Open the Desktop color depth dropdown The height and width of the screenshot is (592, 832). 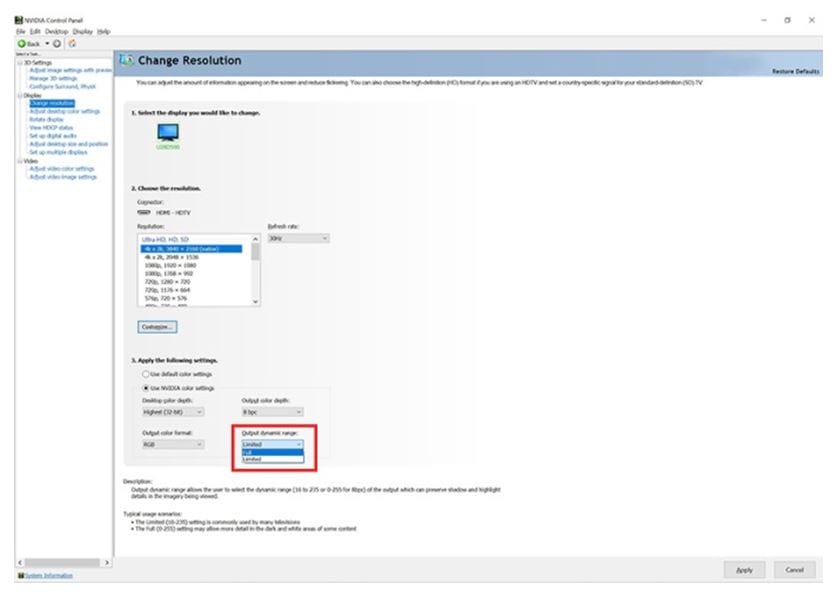[173, 412]
